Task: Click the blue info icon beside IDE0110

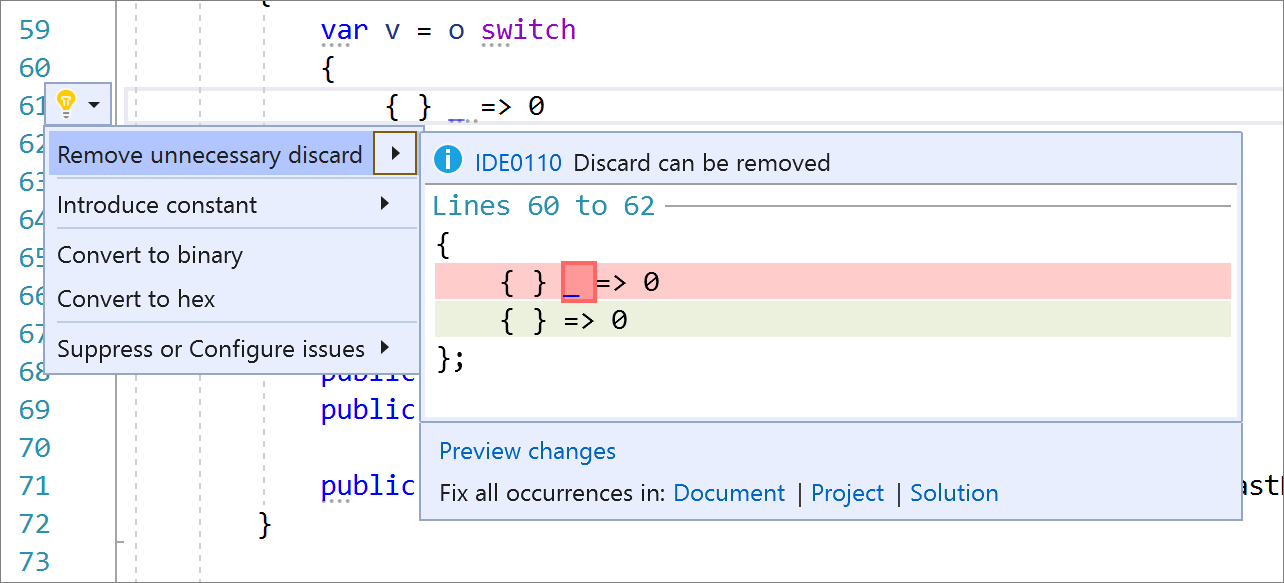Action: coord(448,160)
